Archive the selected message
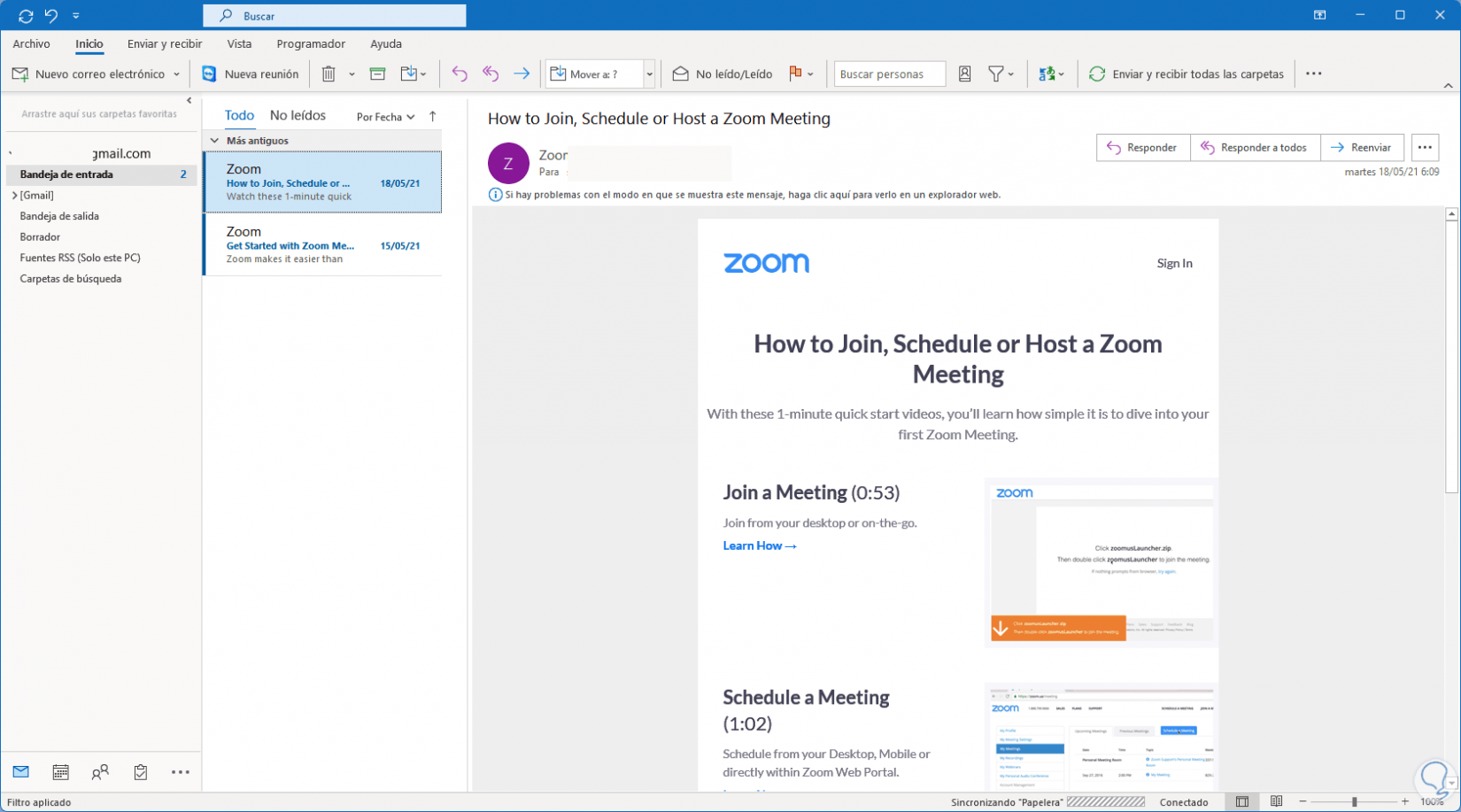The width and height of the screenshot is (1461, 812). point(377,74)
